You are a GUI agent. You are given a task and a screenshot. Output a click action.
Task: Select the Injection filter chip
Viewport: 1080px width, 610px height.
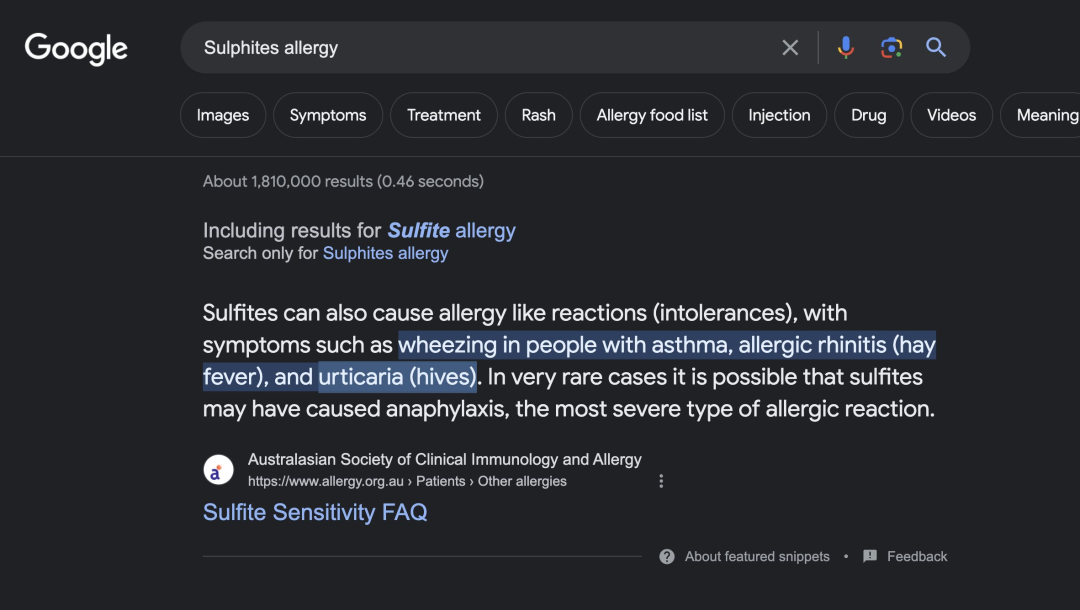[x=779, y=115]
